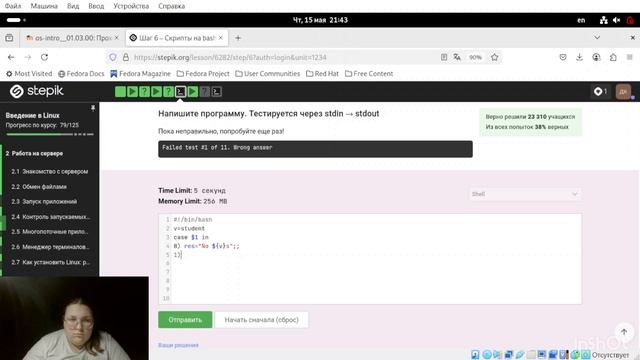This screenshot has width=640, height=360.
Task: Open the extensions puzzle icon
Action: (x=613, y=57)
